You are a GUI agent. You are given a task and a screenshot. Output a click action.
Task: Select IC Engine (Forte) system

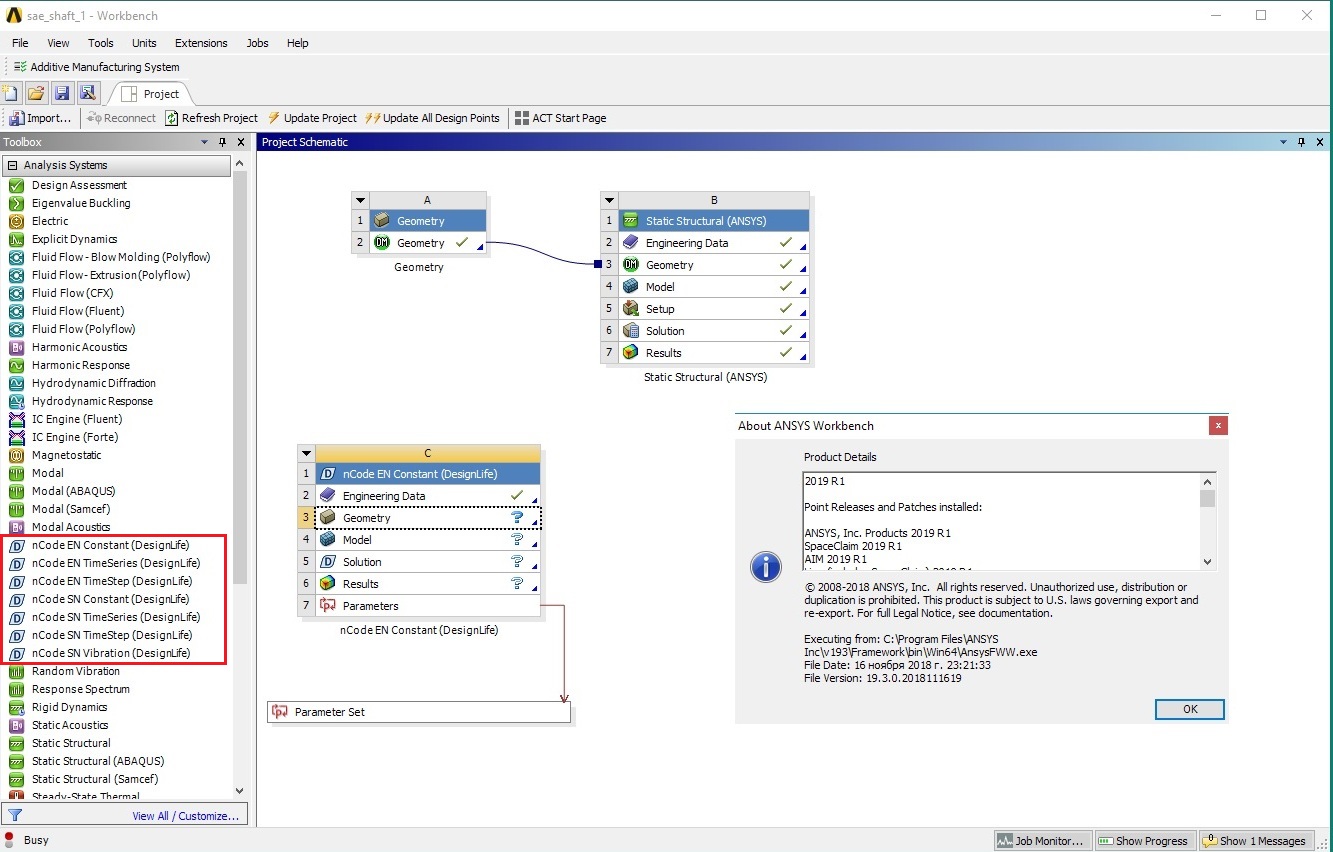[74, 437]
